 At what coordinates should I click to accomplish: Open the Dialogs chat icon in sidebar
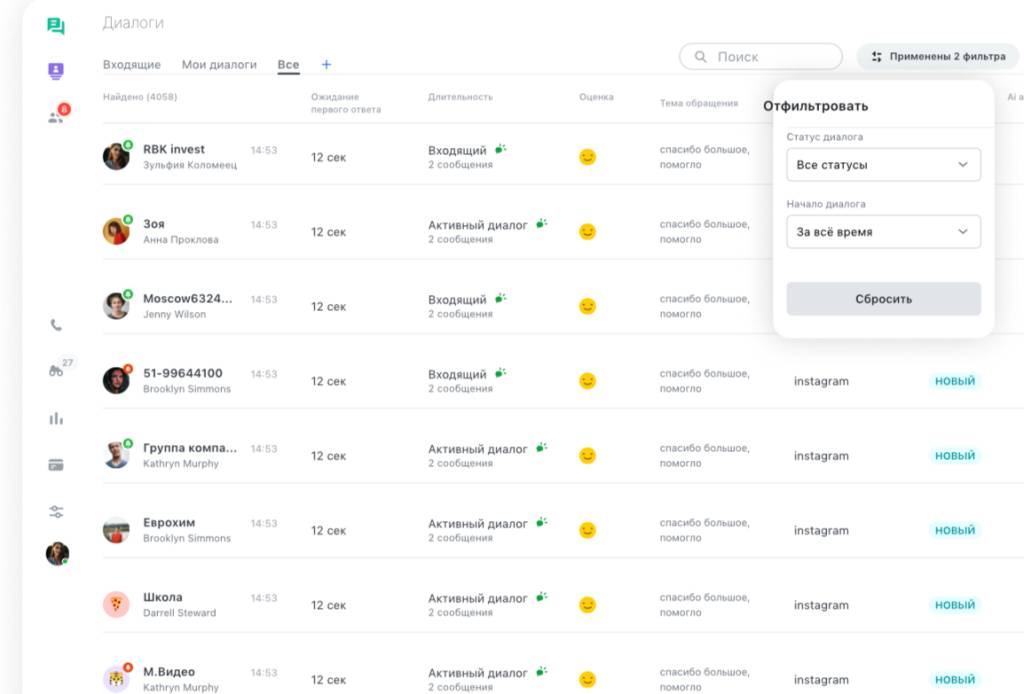[56, 27]
